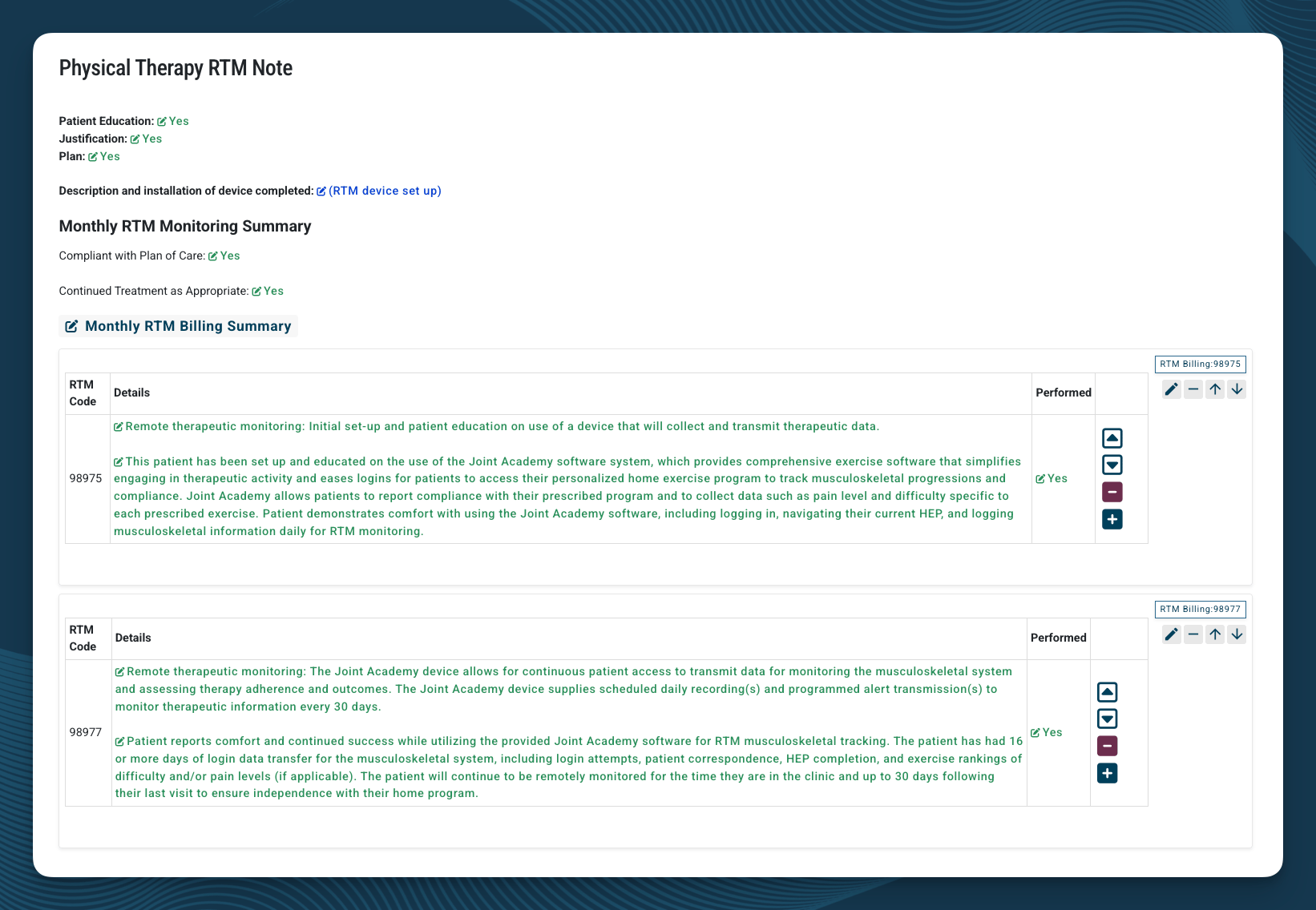Move RTM Billing:98977 section down with arrow
This screenshot has width=1316, height=910.
click(1237, 634)
